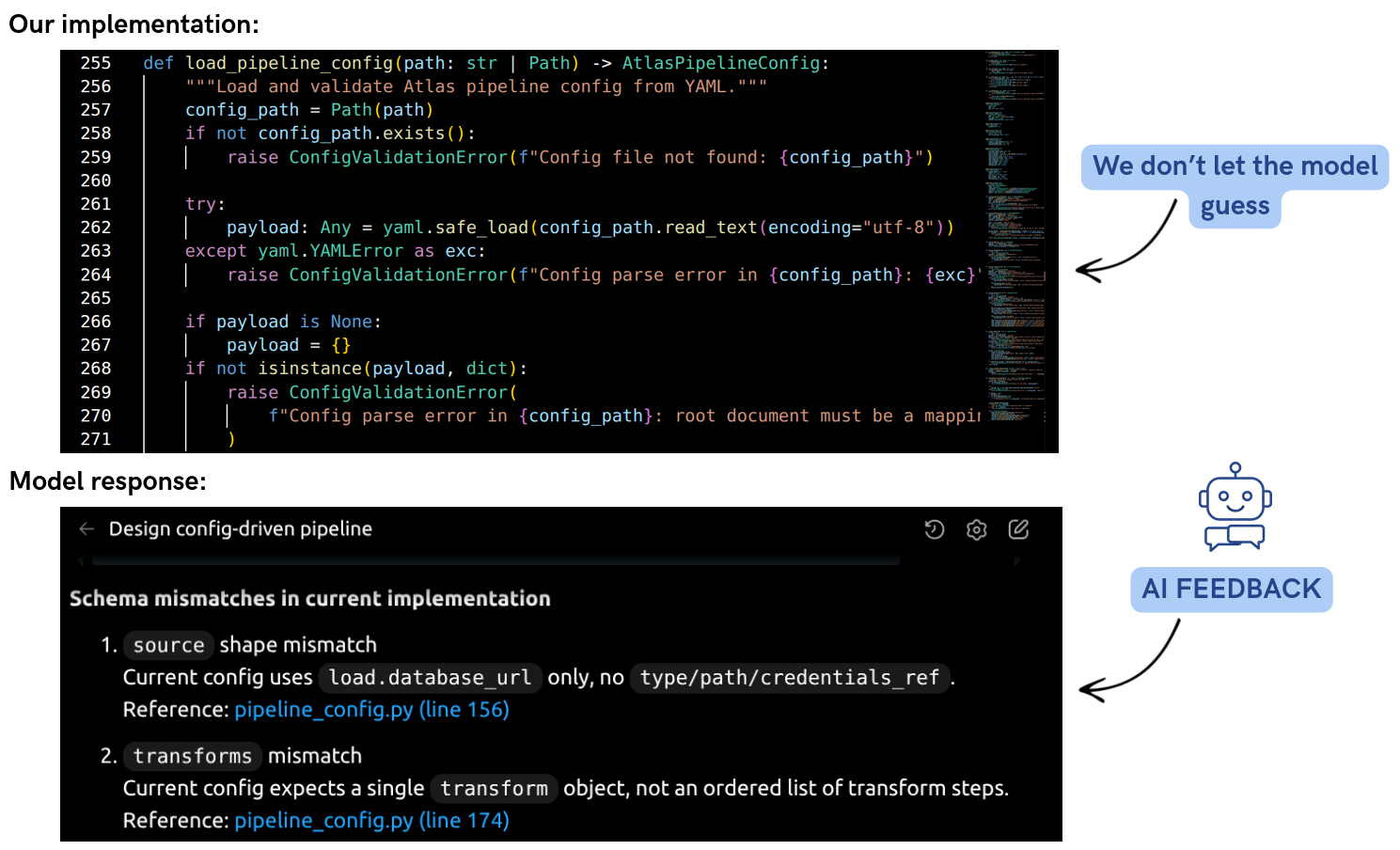Click the type/path/credentials_ref chip
1400x850 pixels.
coord(789,677)
